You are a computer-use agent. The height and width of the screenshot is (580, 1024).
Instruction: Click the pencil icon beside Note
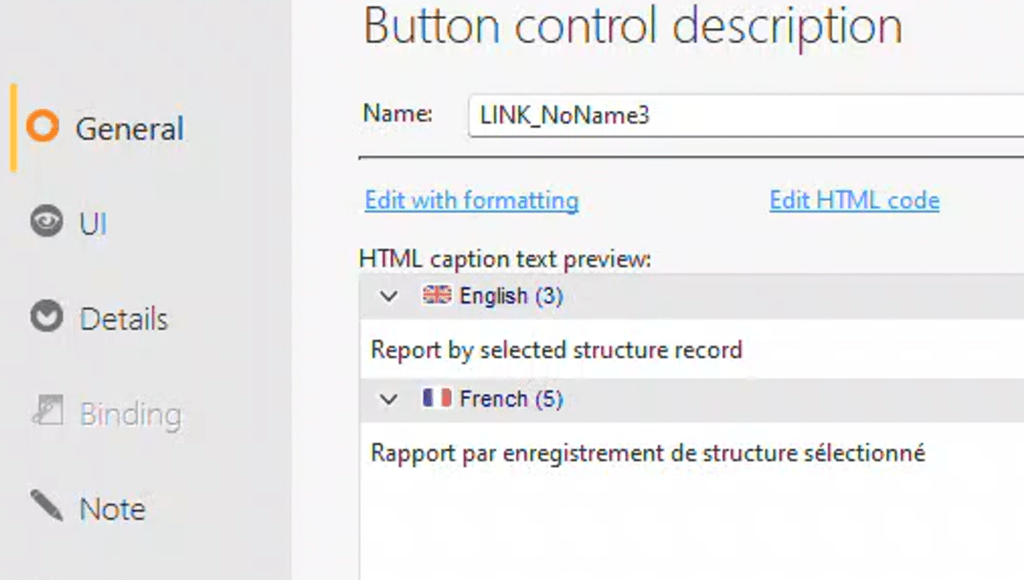coord(46,506)
